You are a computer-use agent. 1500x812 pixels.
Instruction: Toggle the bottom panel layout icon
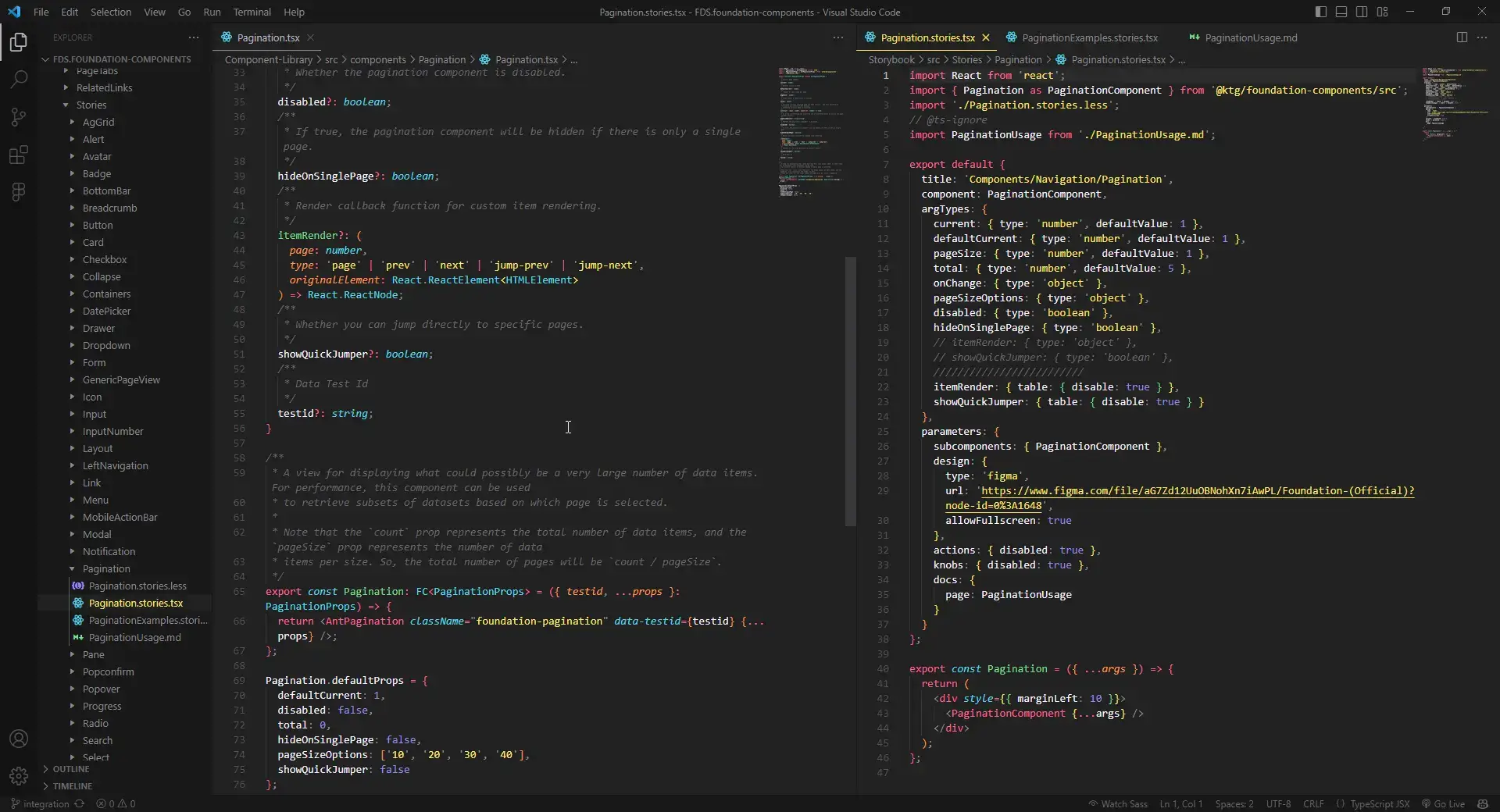[x=1341, y=12]
